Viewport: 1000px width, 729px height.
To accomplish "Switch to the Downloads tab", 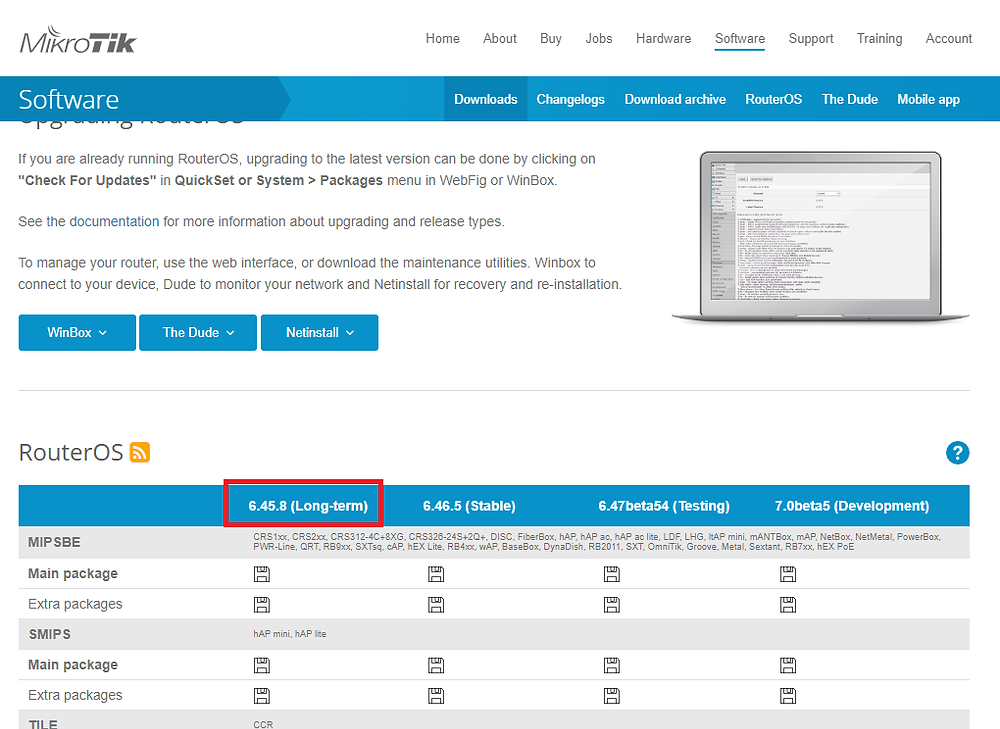I will (x=486, y=99).
